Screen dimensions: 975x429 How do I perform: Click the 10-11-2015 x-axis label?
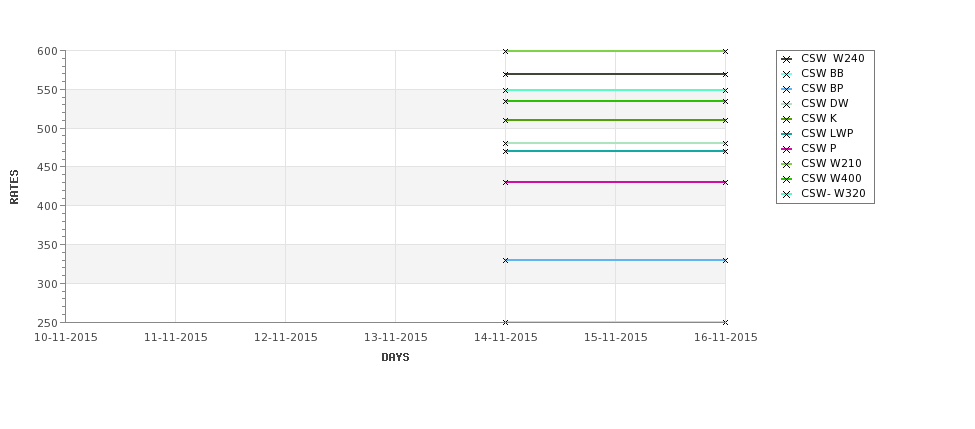pyautogui.click(x=65, y=338)
